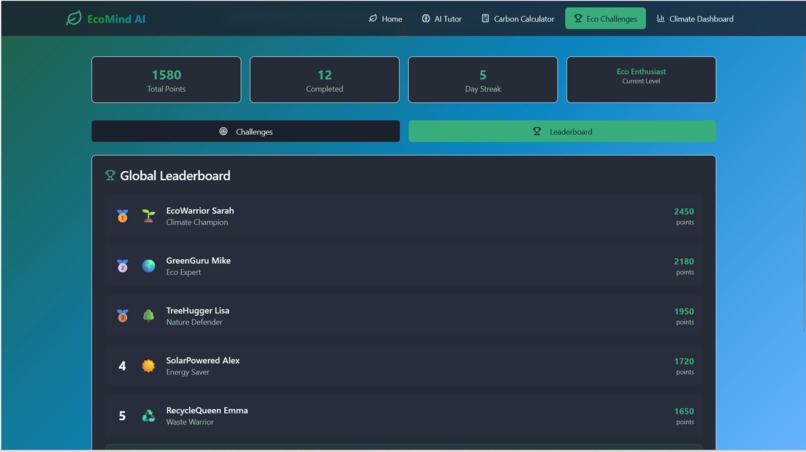806x452 pixels.
Task: Click the seedling avatar of EcoWarrior Sarah
Action: point(149,215)
